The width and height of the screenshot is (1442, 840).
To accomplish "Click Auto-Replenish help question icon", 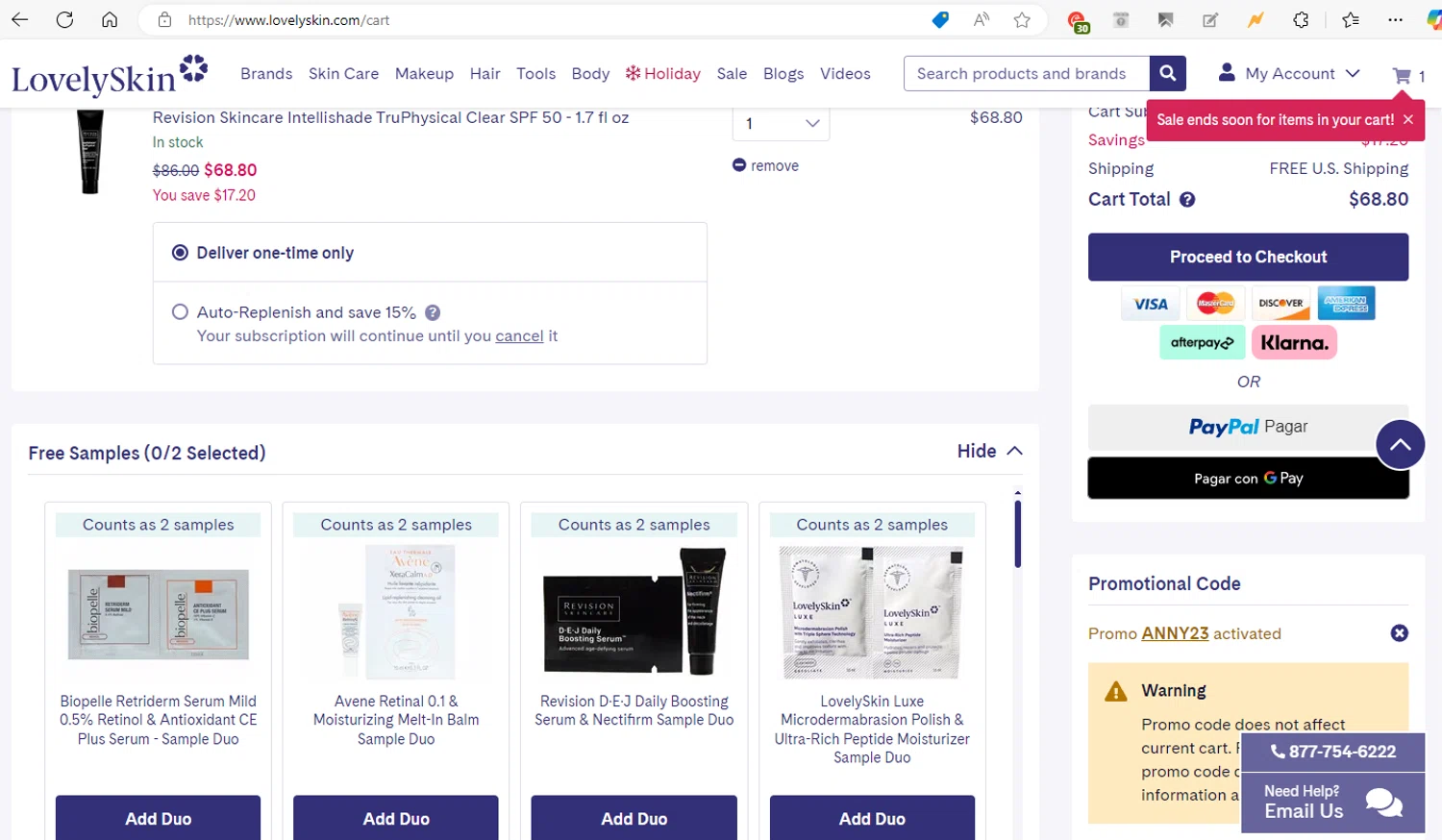I will pos(433,312).
